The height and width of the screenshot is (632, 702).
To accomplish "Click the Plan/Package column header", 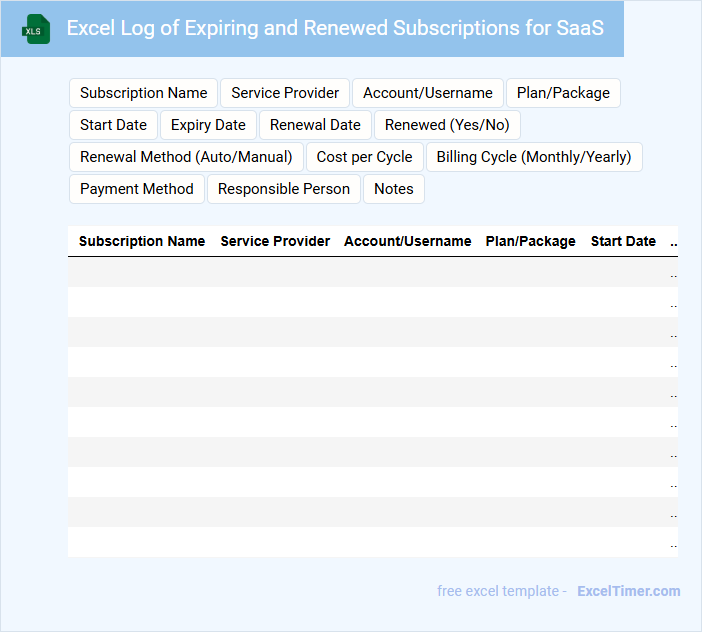I will tap(531, 241).
